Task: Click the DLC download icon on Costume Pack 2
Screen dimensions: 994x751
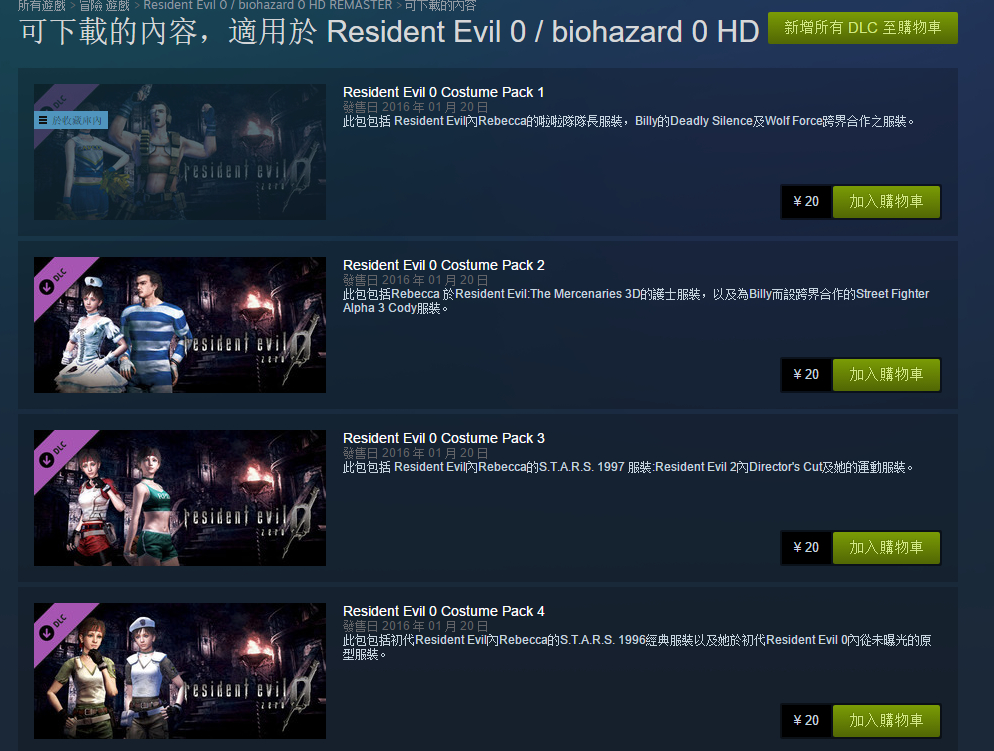Action: (46, 287)
